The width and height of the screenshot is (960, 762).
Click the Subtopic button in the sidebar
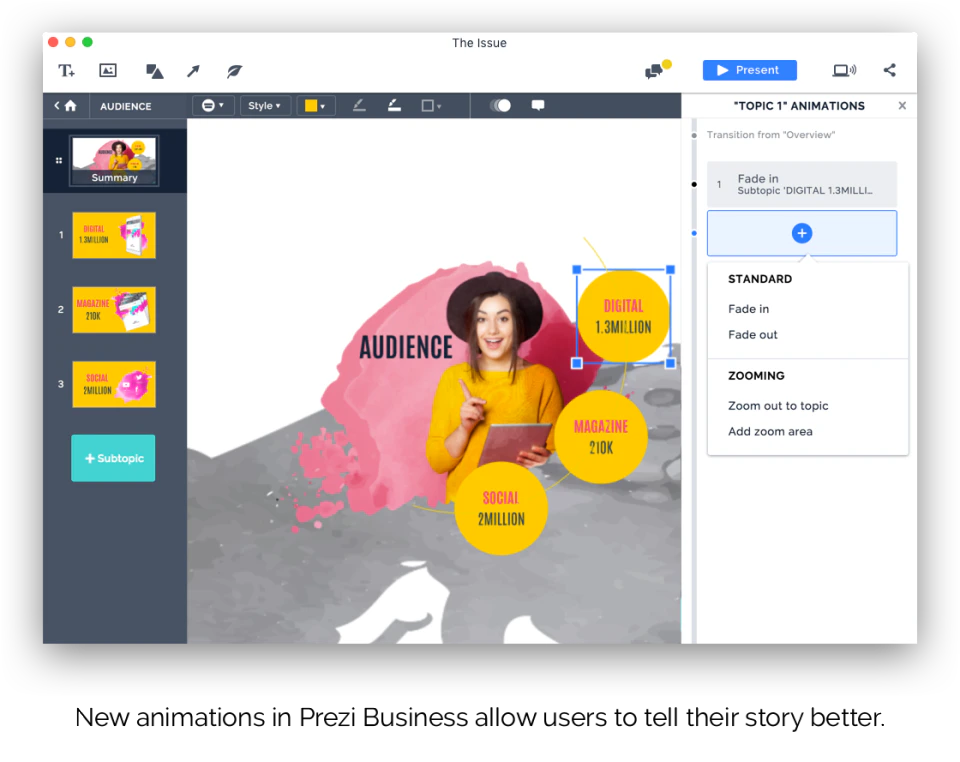point(113,458)
